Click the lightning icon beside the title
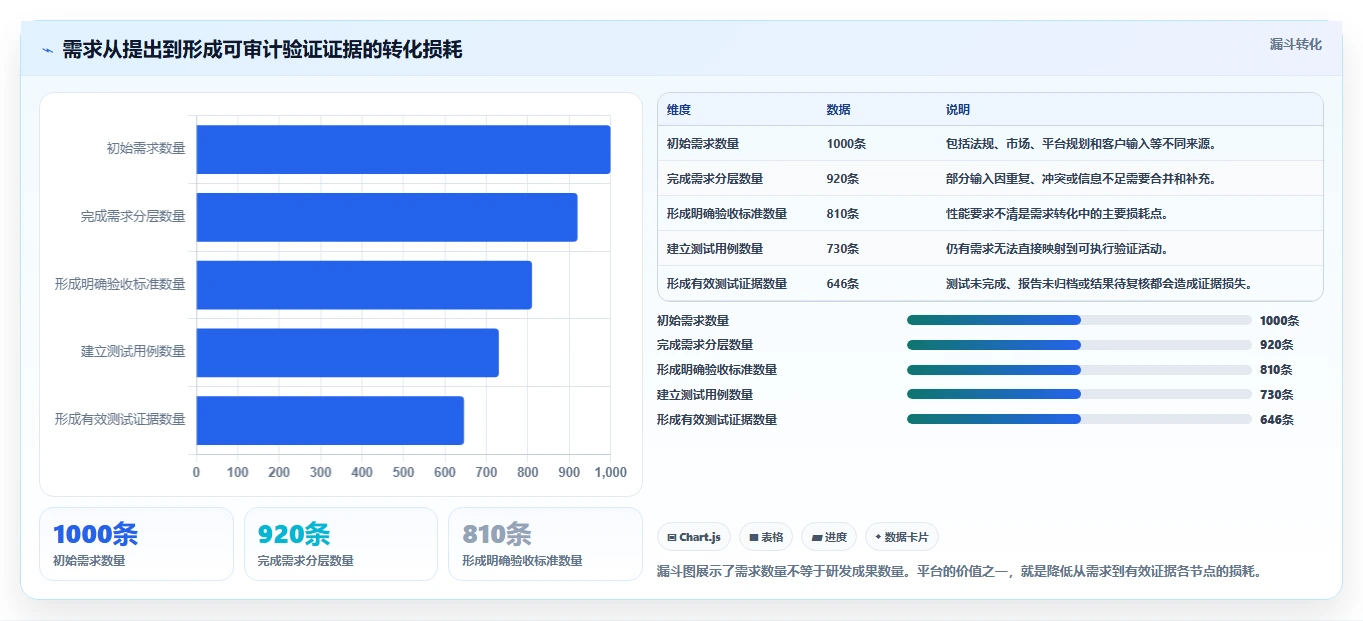This screenshot has width=1363, height=621. 48,50
